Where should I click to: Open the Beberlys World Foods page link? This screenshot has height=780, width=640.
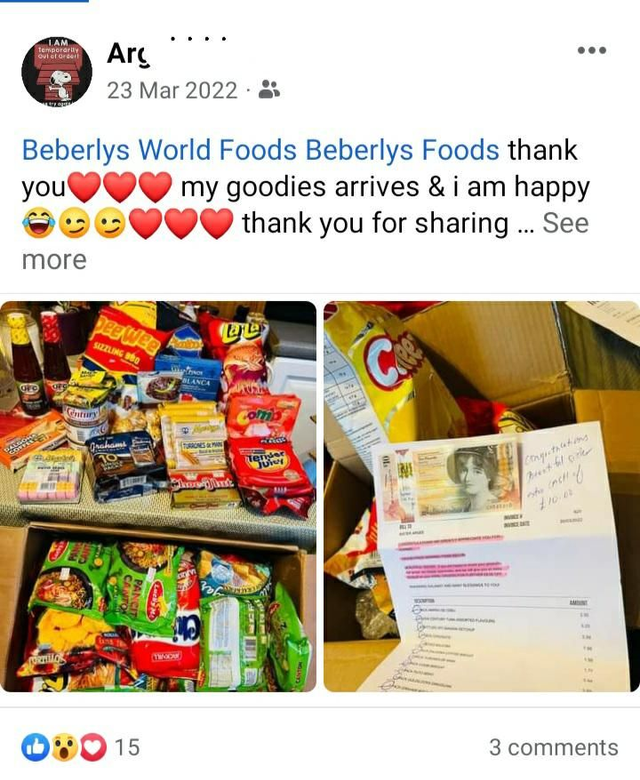160,150
